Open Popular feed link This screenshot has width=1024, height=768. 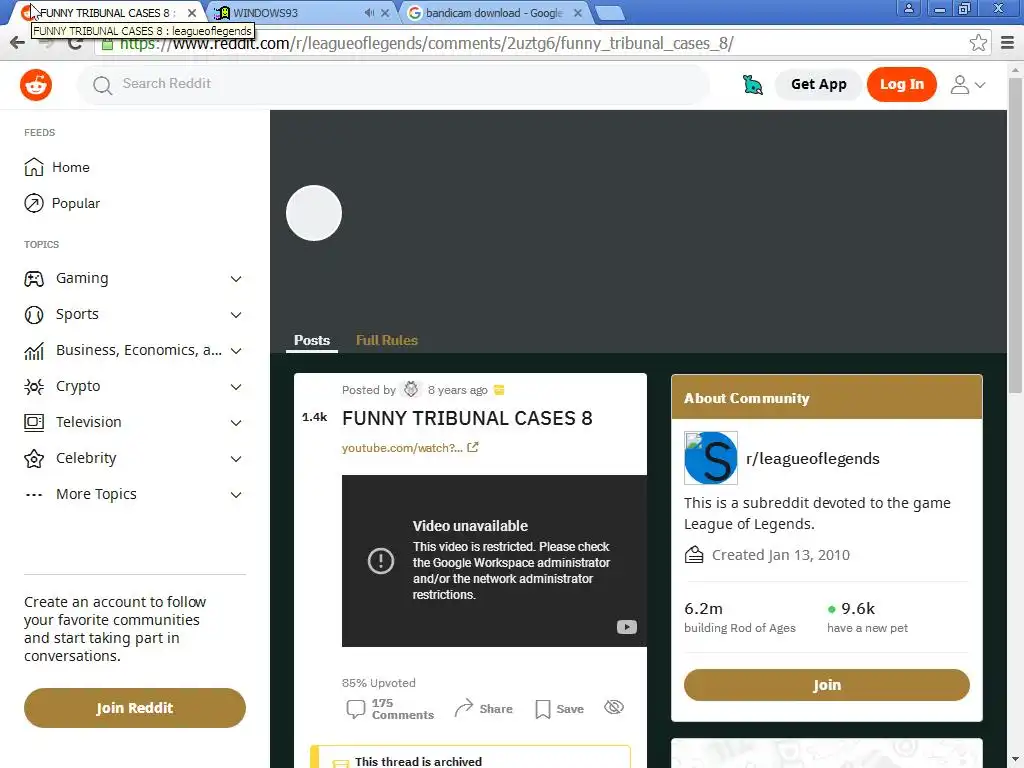click(76, 203)
